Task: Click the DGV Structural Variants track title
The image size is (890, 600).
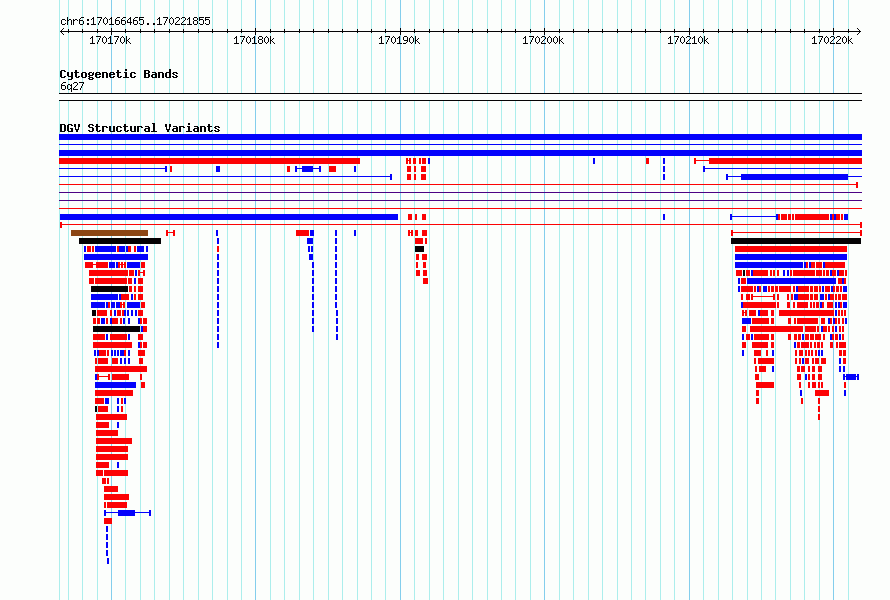Action: pos(140,128)
